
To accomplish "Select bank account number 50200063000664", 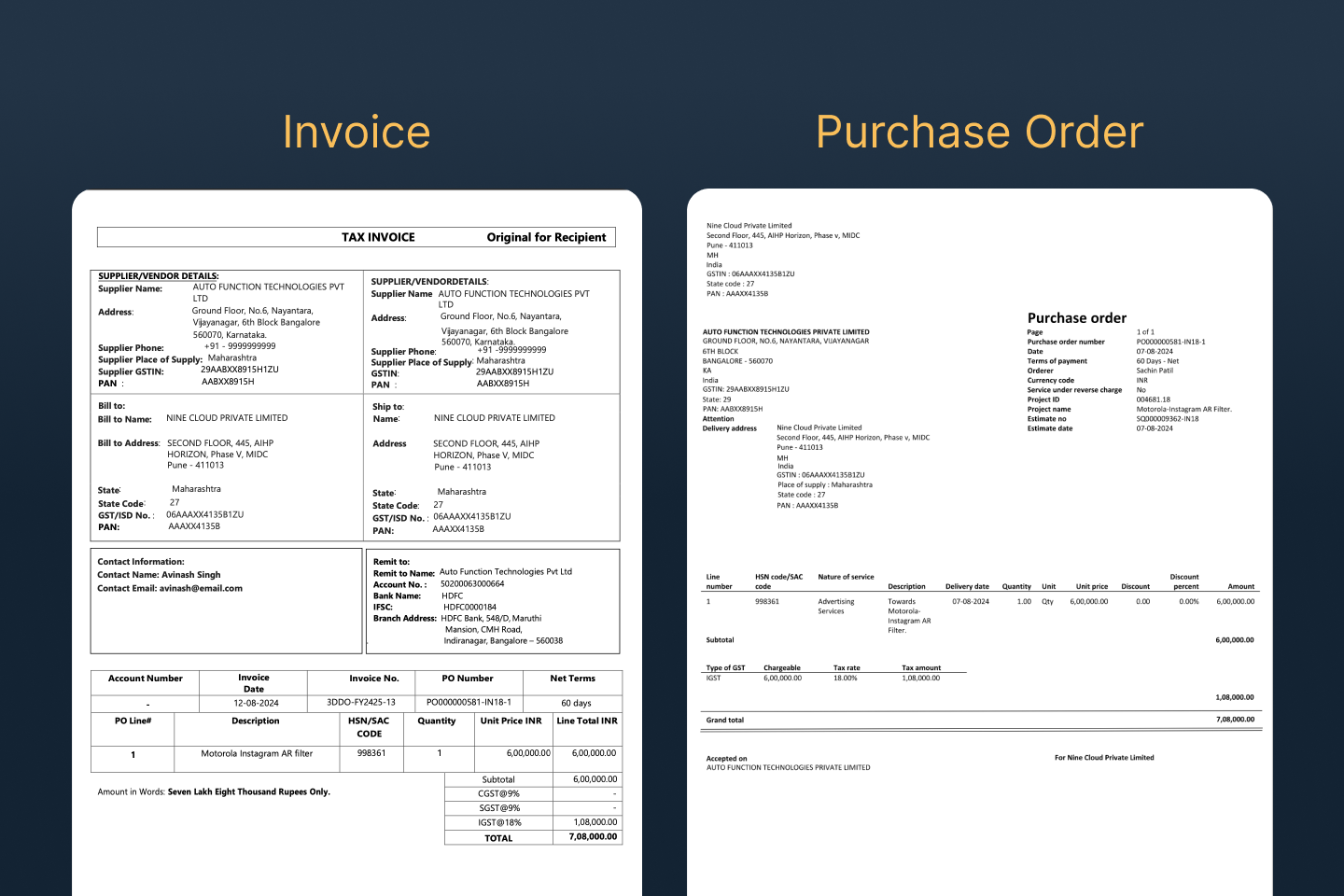I will (x=472, y=584).
